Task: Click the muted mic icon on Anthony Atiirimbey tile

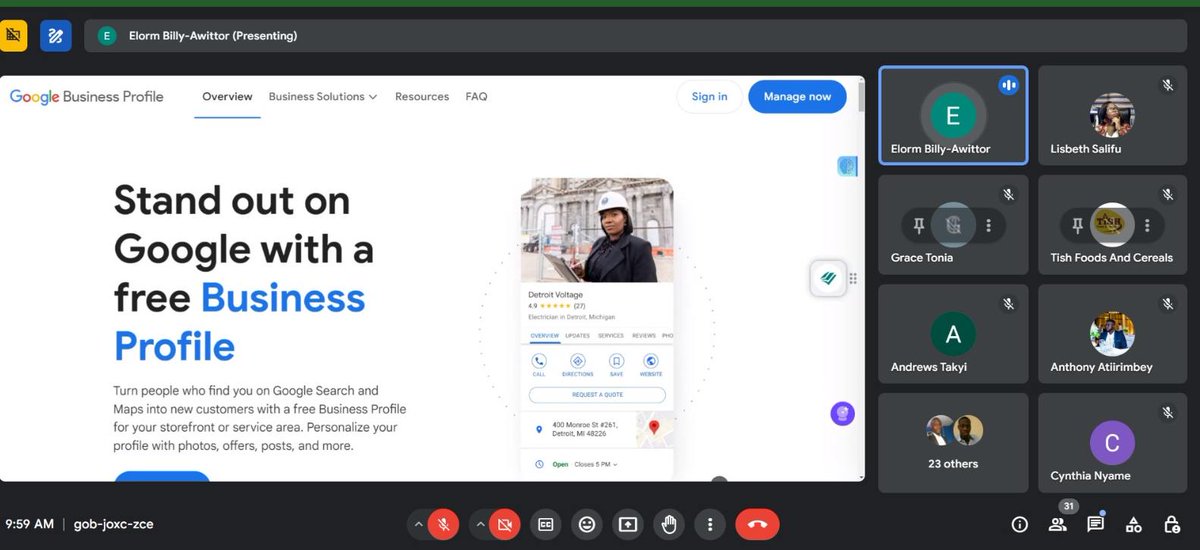Action: point(1167,304)
